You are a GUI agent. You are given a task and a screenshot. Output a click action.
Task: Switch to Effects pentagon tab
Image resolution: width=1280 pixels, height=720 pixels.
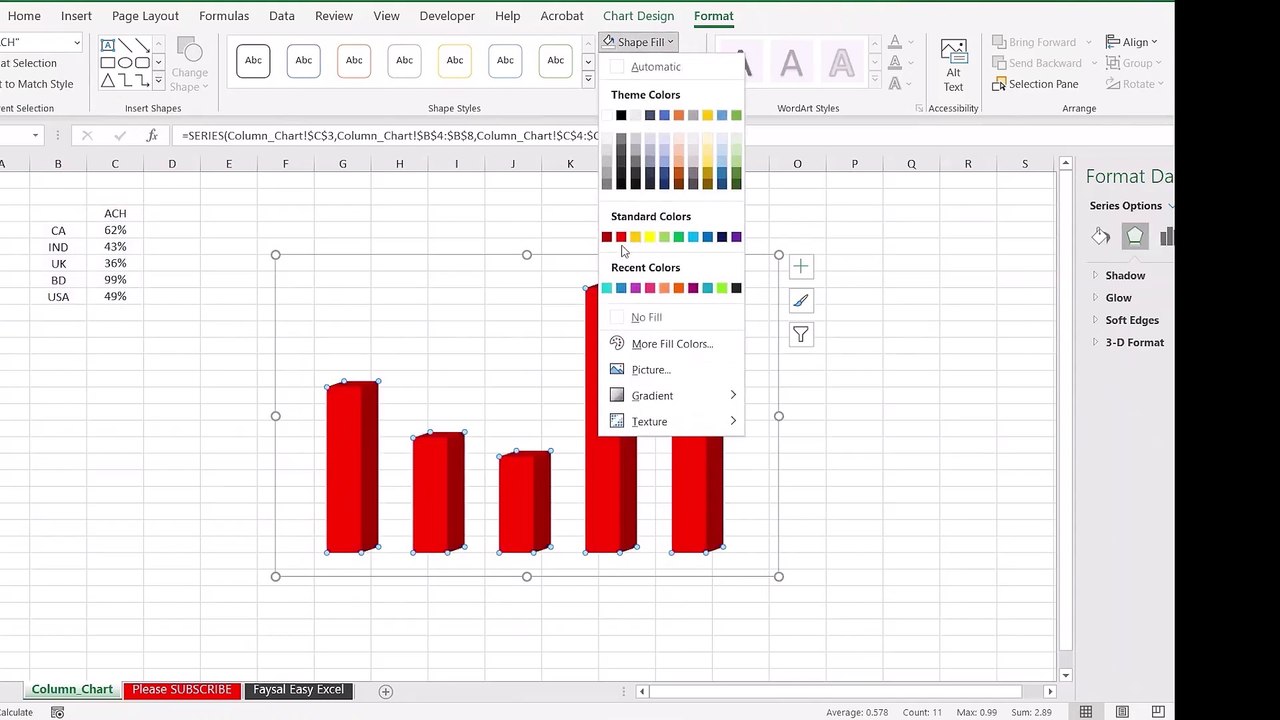point(1134,237)
